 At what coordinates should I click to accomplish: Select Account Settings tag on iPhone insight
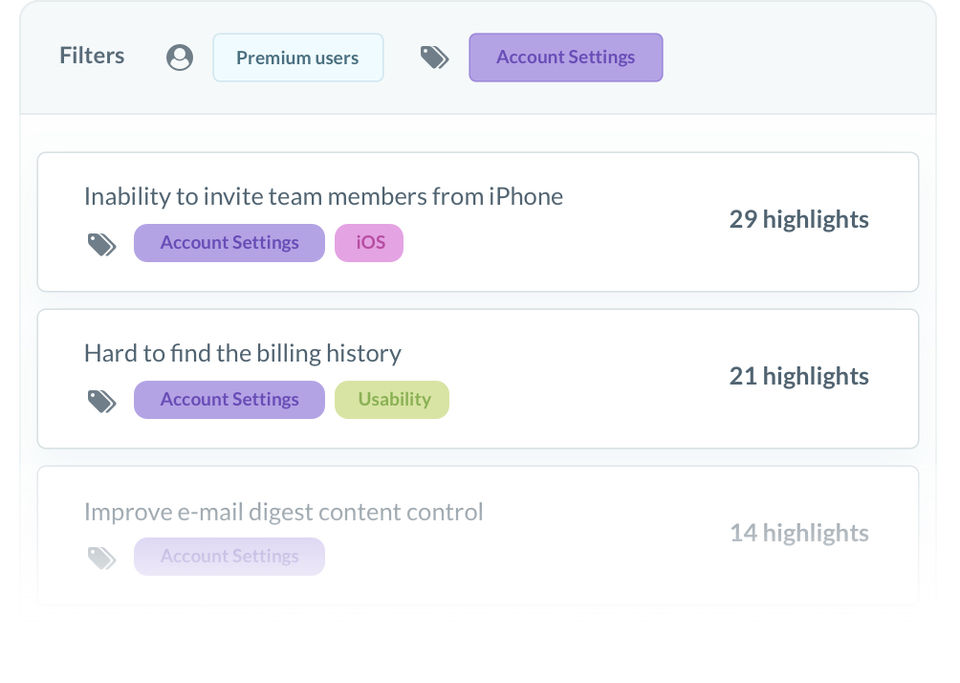pos(229,243)
